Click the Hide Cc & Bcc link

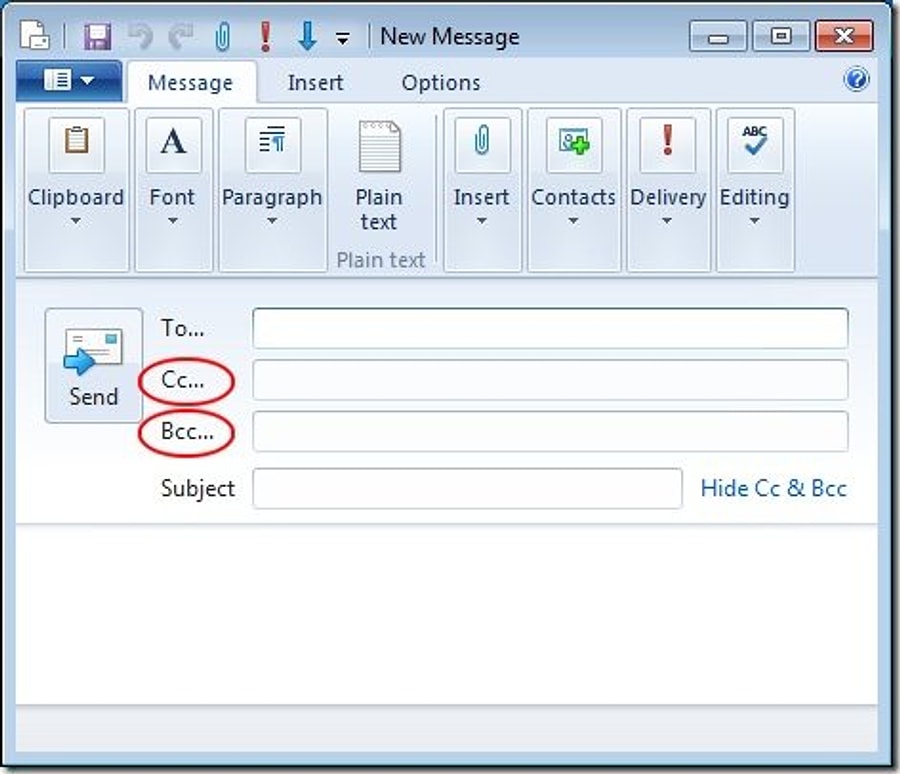[x=773, y=488]
